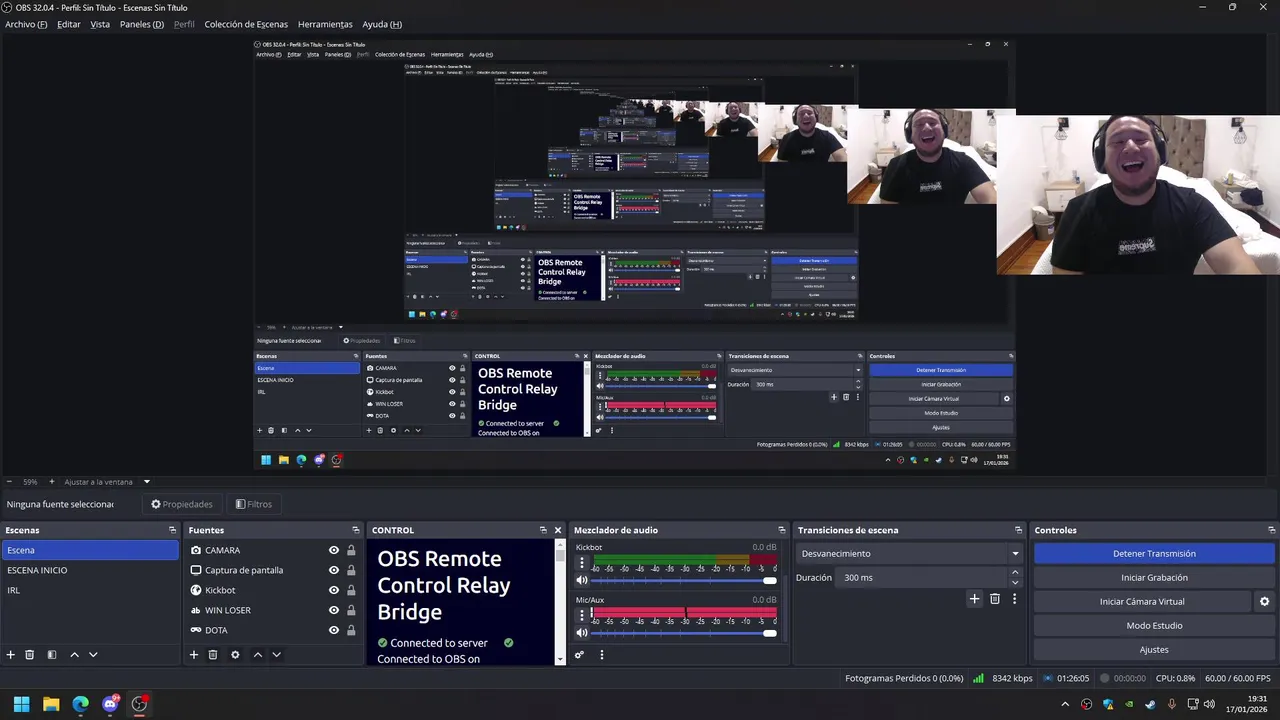Add a scene transition with plus
Viewport: 1280px width, 720px height.
point(975,599)
